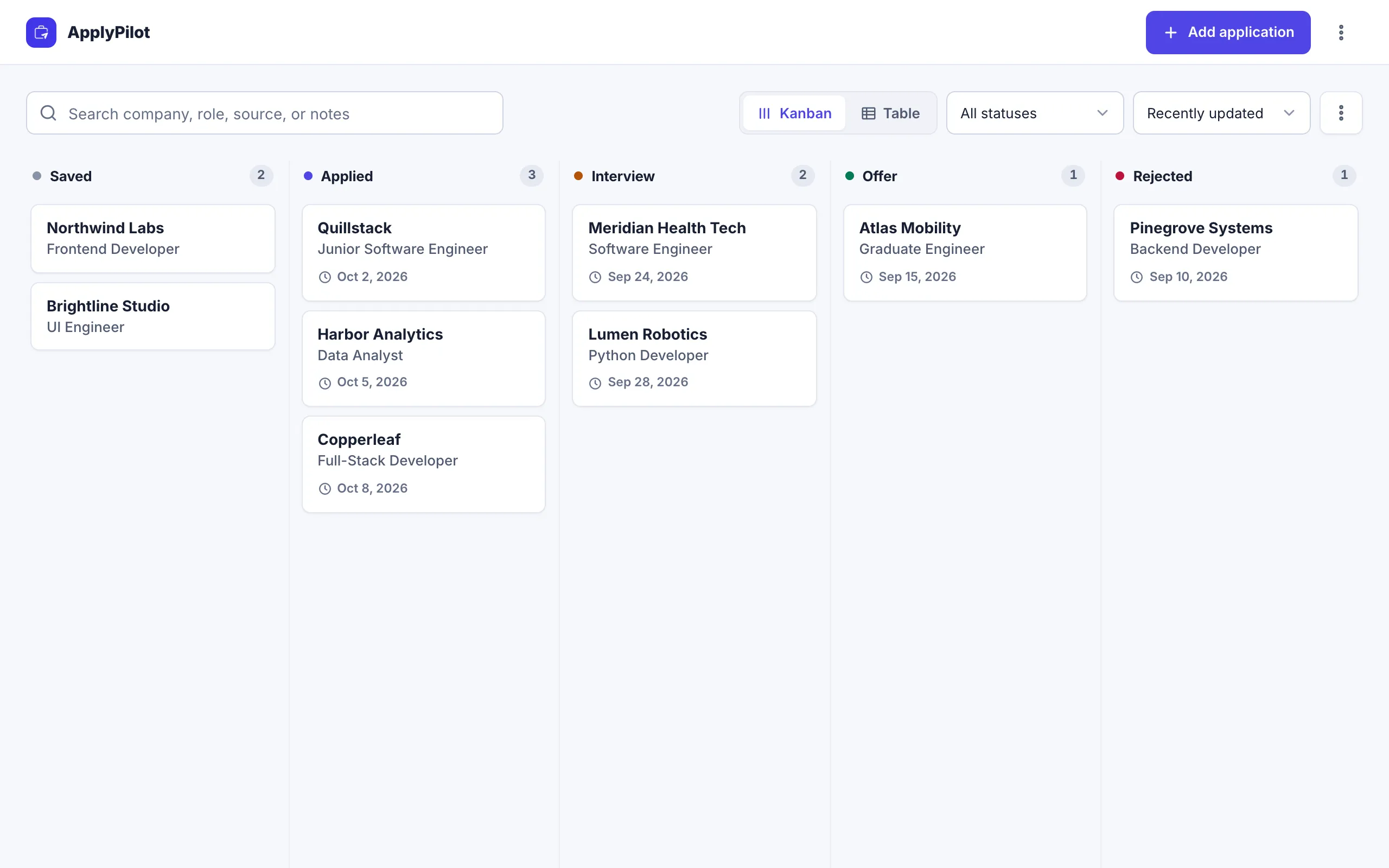Screen dimensions: 1389x868
Task: Open the top header three-dot menu
Action: point(1341,32)
